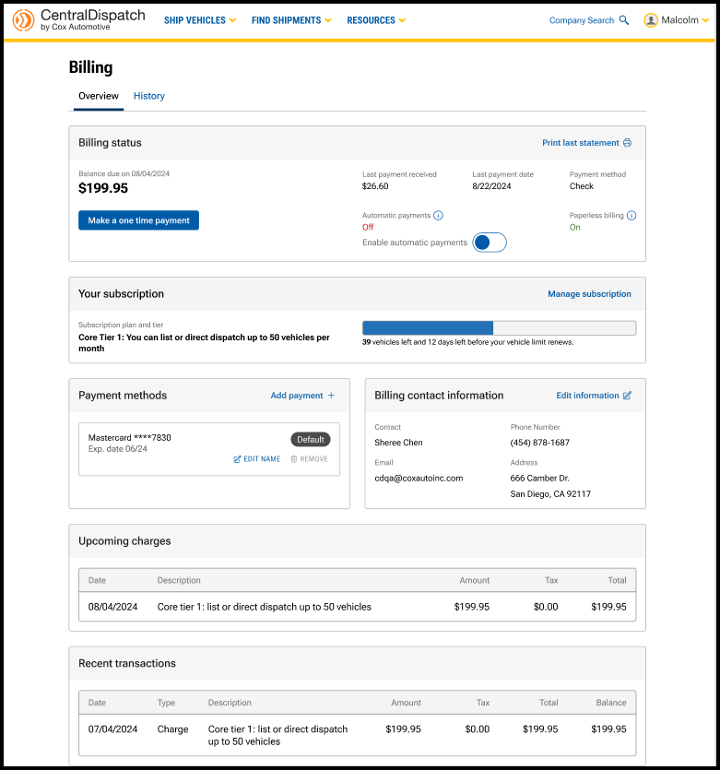Click the vehicle limit usage progress bar
Image resolution: width=720 pixels, height=770 pixels.
point(498,328)
